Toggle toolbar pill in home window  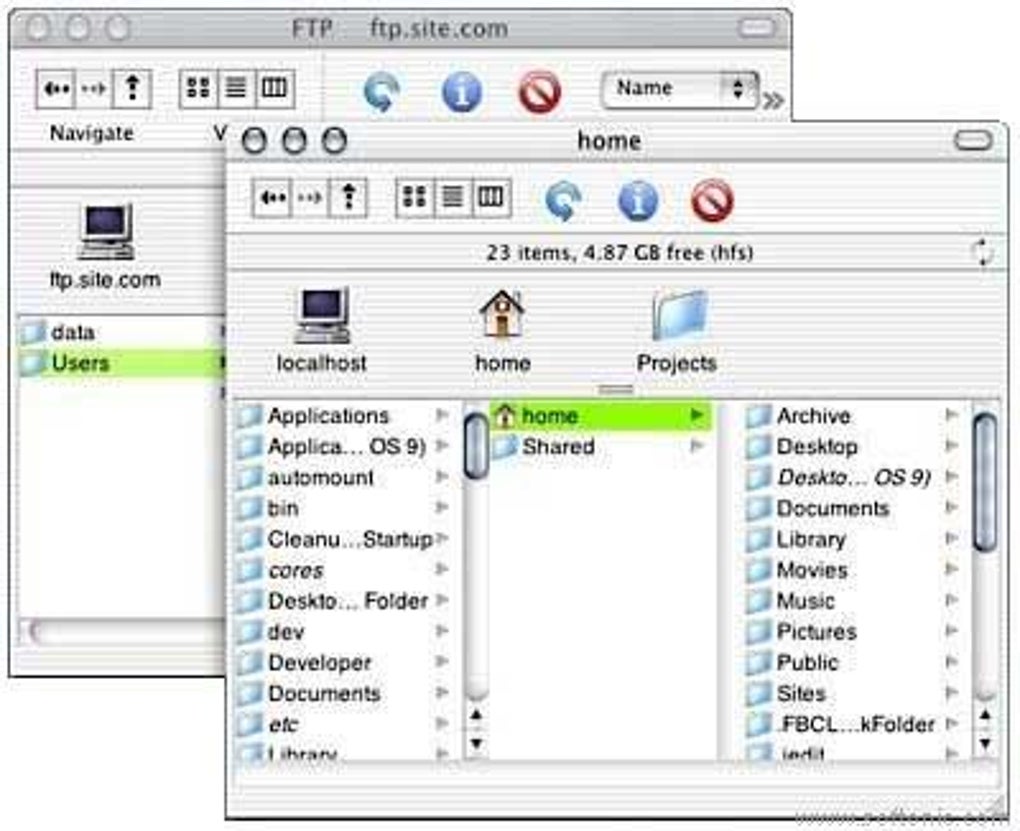tap(973, 140)
